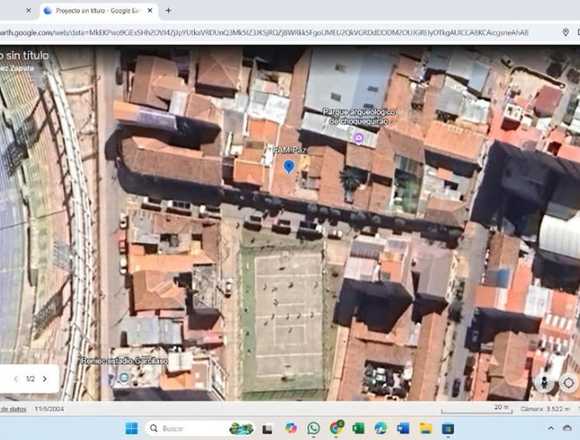Click the 1/2 page counter

30,379
